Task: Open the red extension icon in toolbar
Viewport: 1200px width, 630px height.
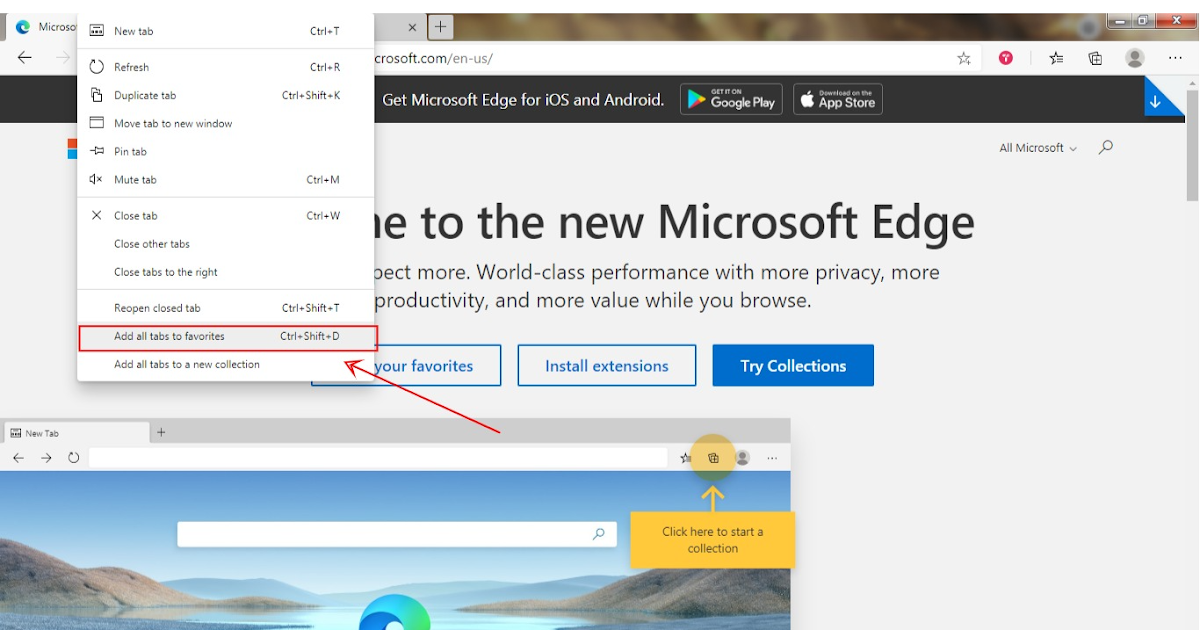Action: click(1006, 58)
